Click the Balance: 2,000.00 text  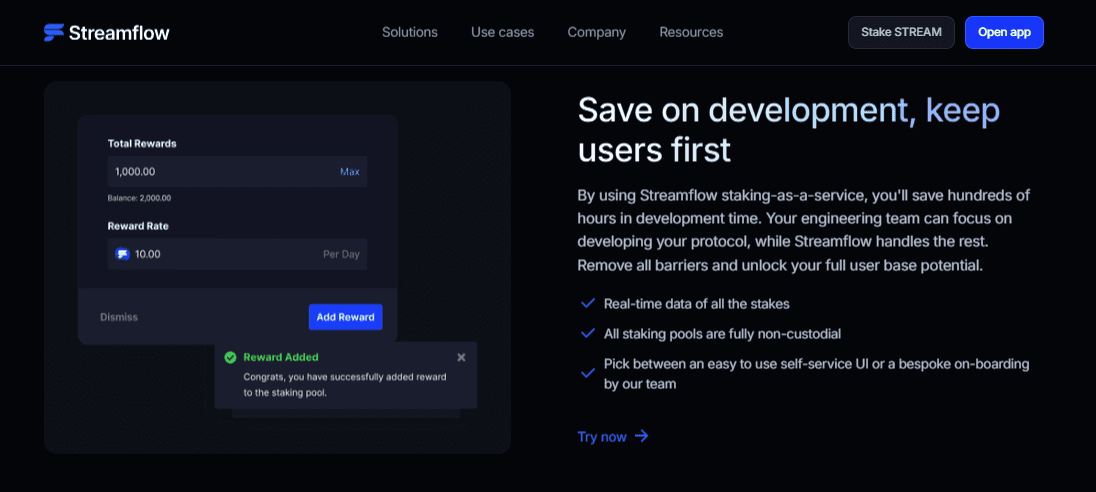tap(139, 198)
